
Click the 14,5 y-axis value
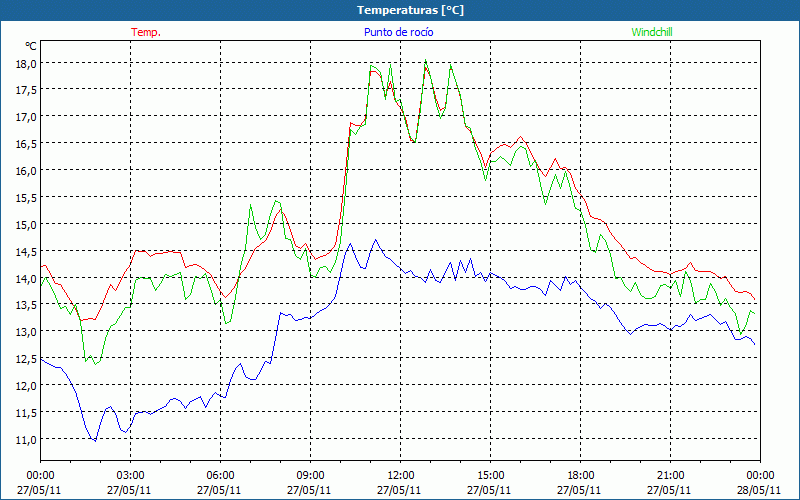click(27, 252)
